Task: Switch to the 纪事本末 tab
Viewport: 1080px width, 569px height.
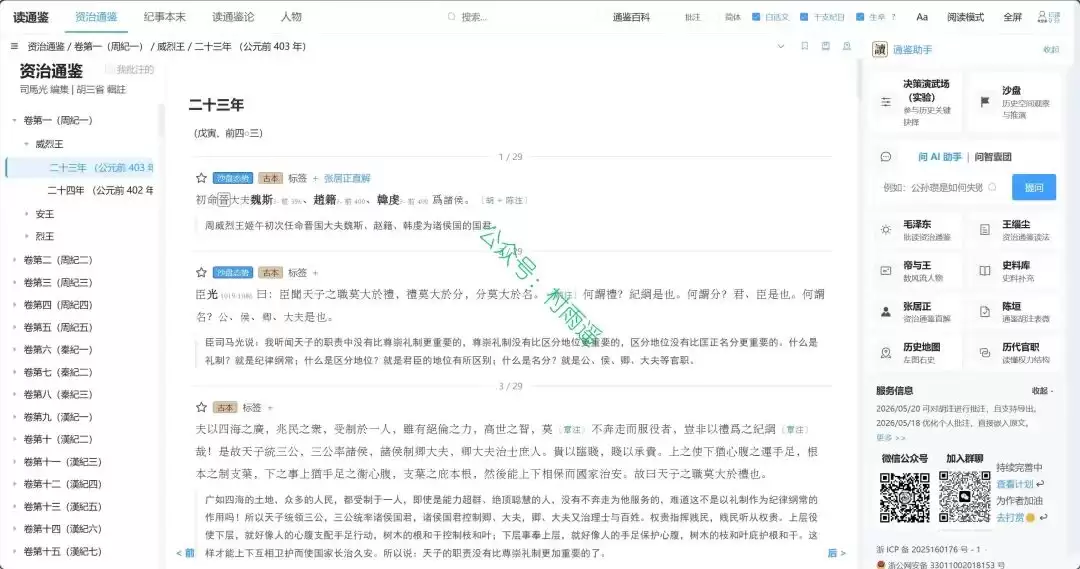Action: pos(165,17)
